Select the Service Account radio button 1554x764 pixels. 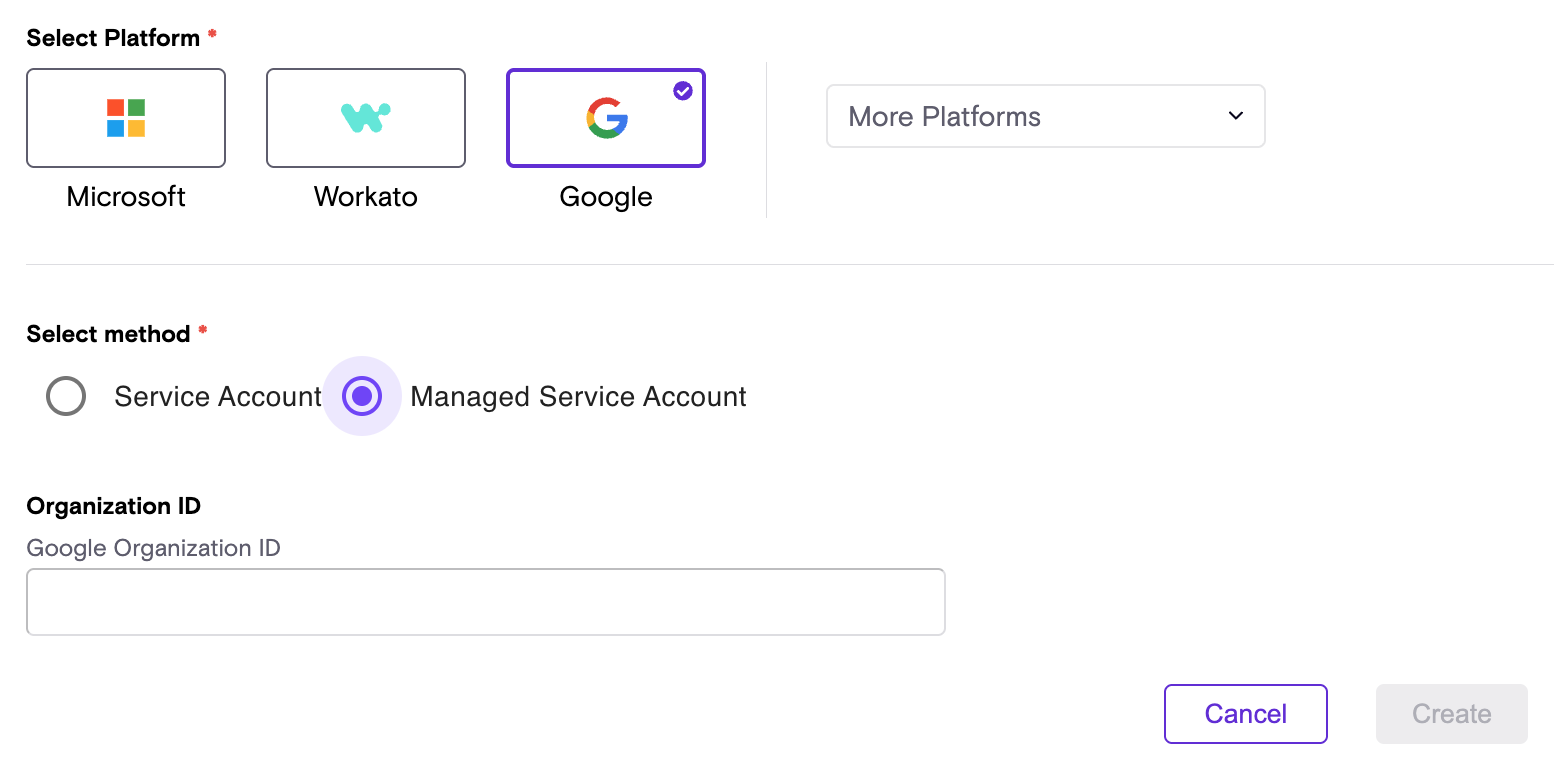[x=66, y=396]
